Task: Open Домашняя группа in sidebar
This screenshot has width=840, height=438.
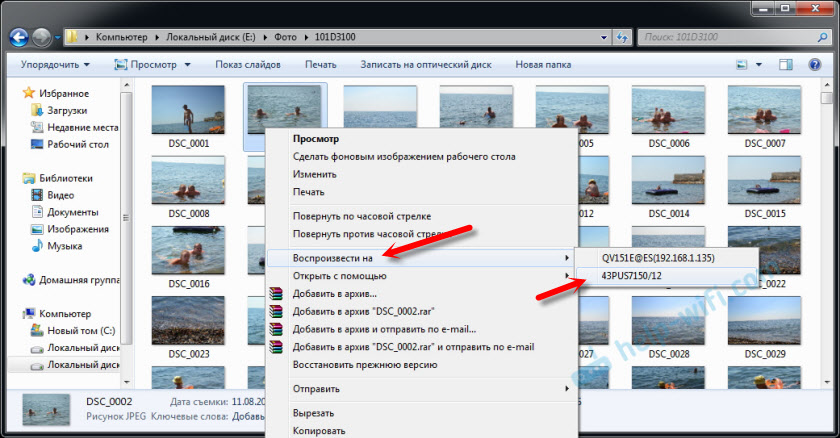Action: pyautogui.click(x=71, y=280)
